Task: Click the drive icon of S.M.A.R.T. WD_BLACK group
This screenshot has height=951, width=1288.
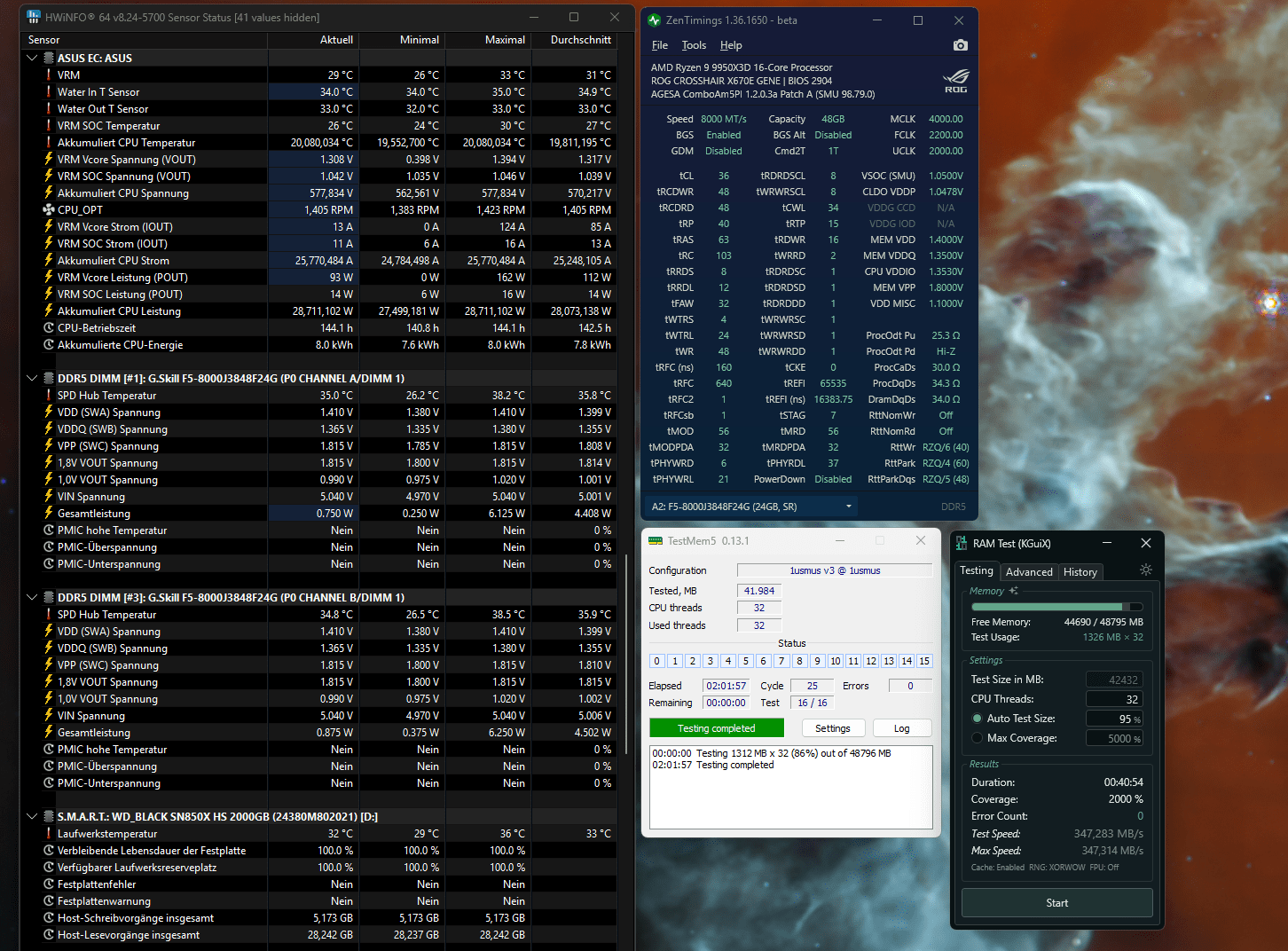Action: click(x=49, y=817)
